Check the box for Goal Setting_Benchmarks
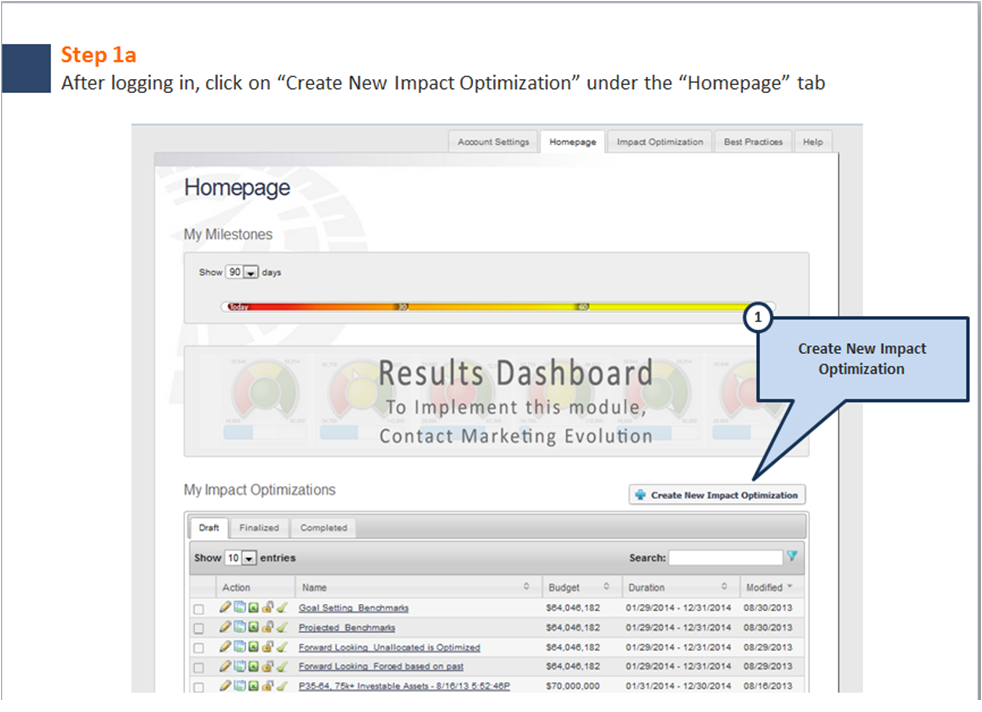982x712 pixels. pos(198,609)
